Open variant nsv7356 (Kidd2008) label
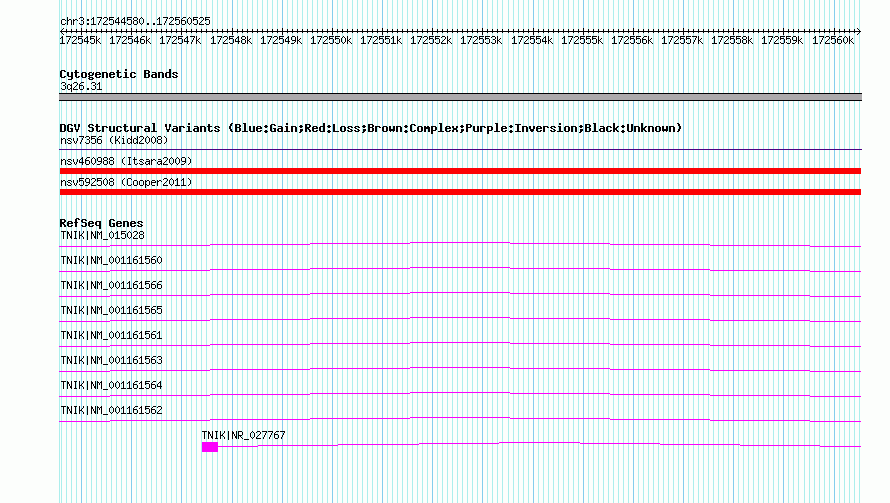 click(114, 140)
